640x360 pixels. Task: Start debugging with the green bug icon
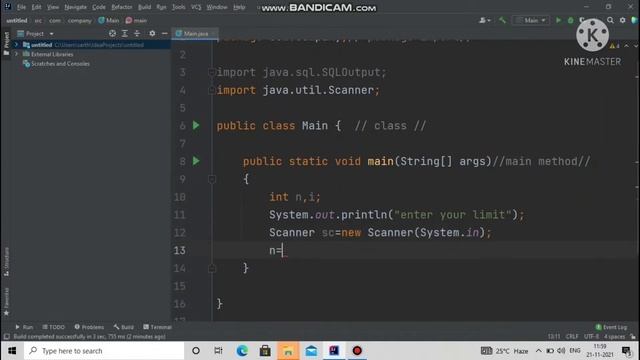tap(571, 20)
